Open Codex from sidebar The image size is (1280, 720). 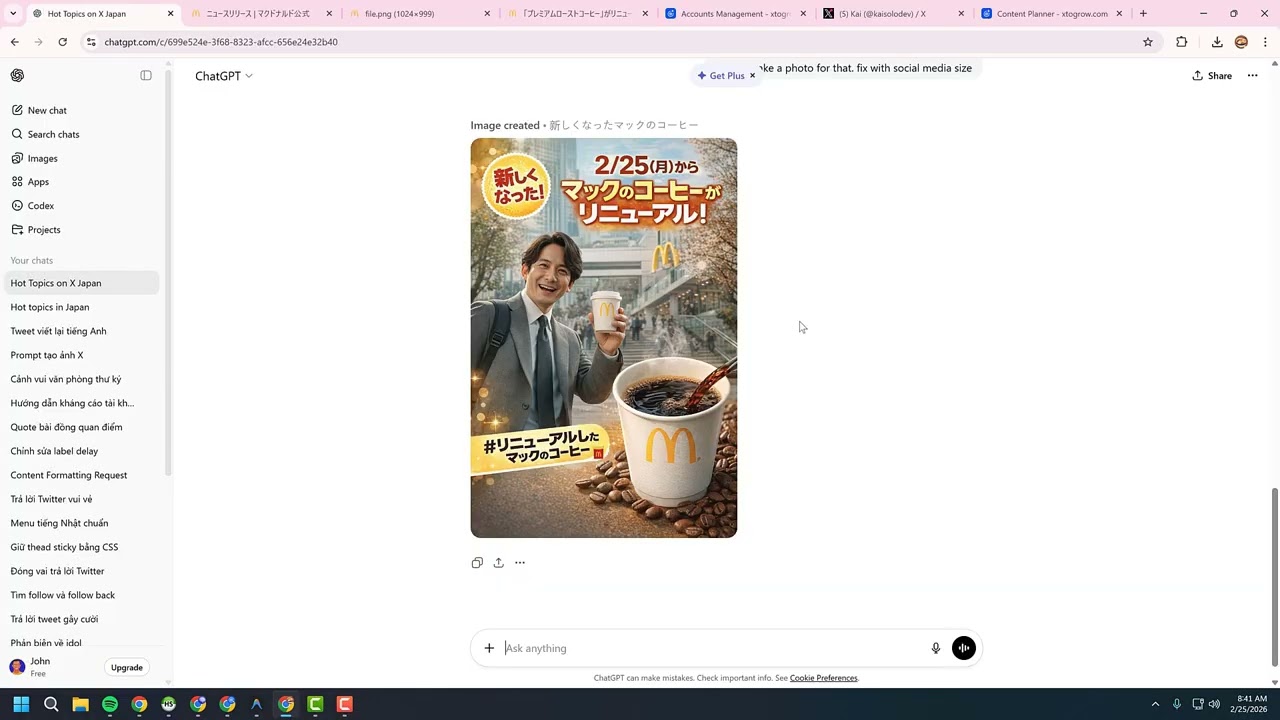click(82, 206)
